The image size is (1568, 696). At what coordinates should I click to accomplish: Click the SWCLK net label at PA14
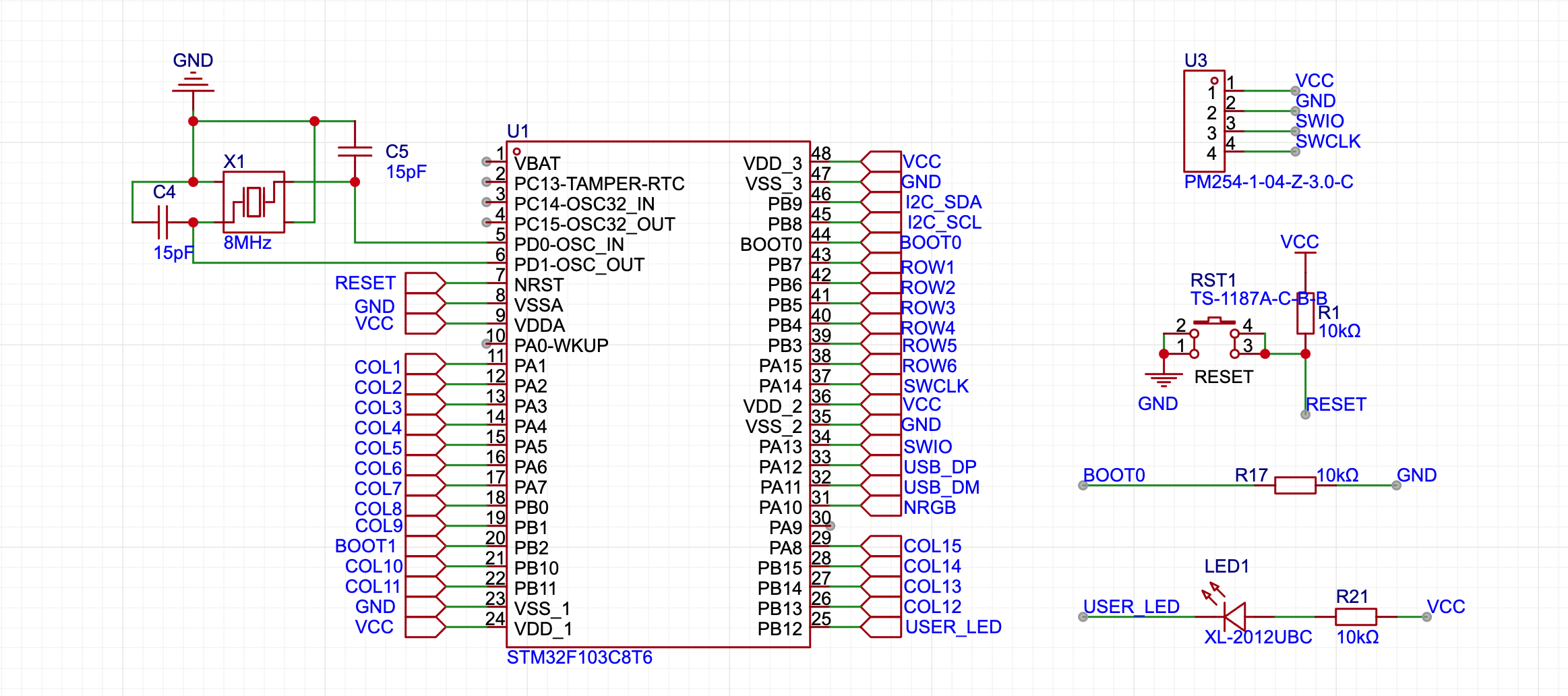pos(936,386)
